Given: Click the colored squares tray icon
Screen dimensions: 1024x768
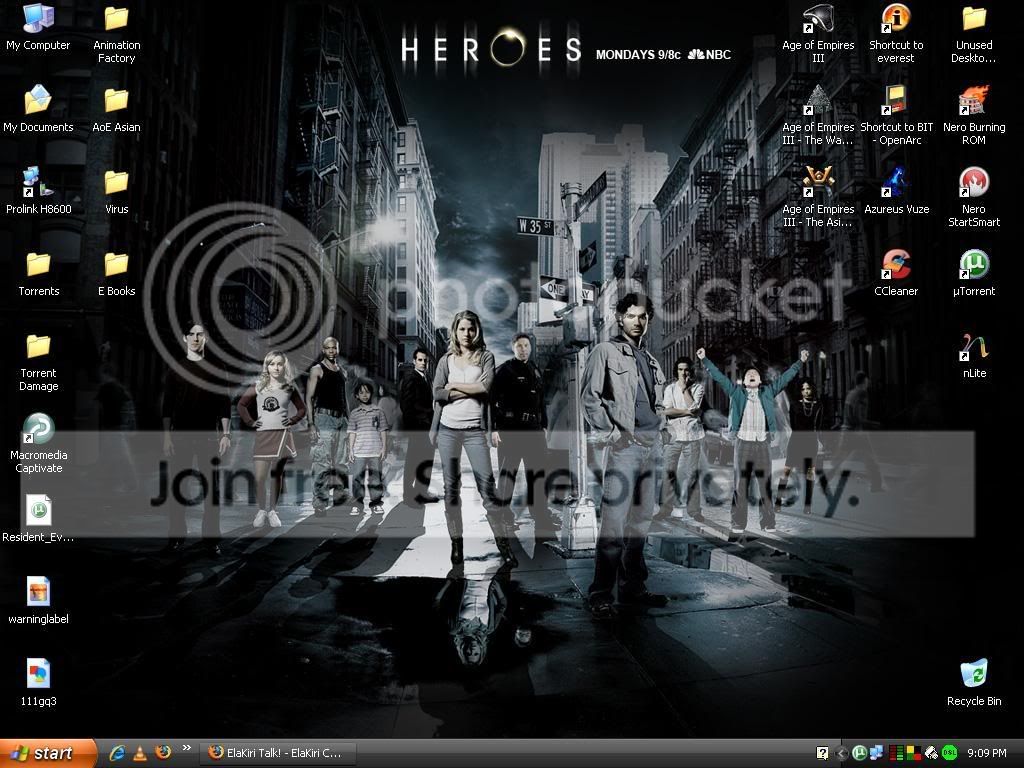Looking at the screenshot, I should pyautogui.click(x=913, y=753).
